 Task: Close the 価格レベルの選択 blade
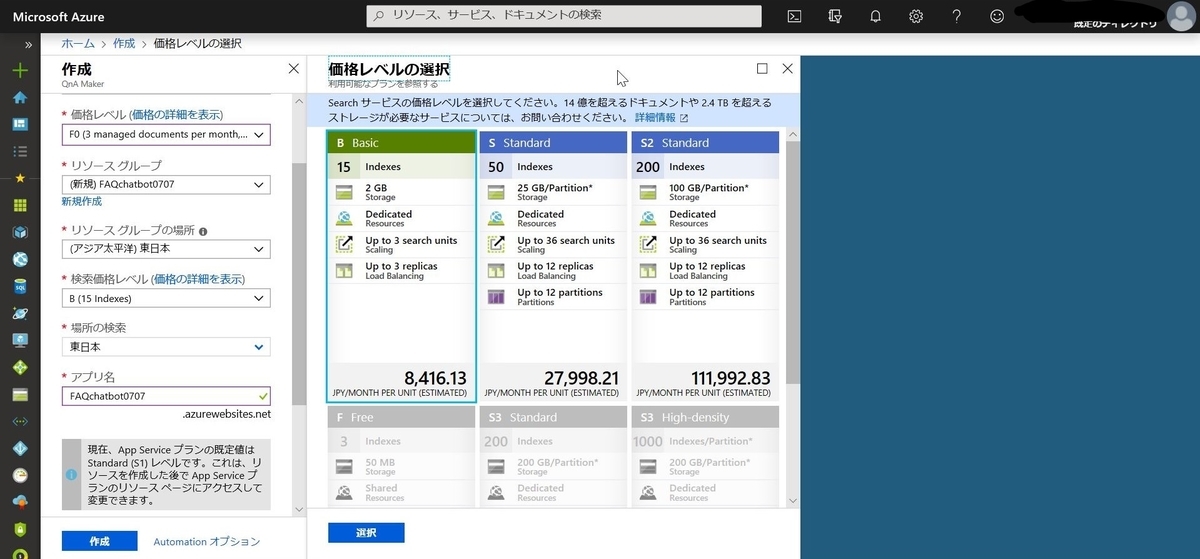click(787, 68)
